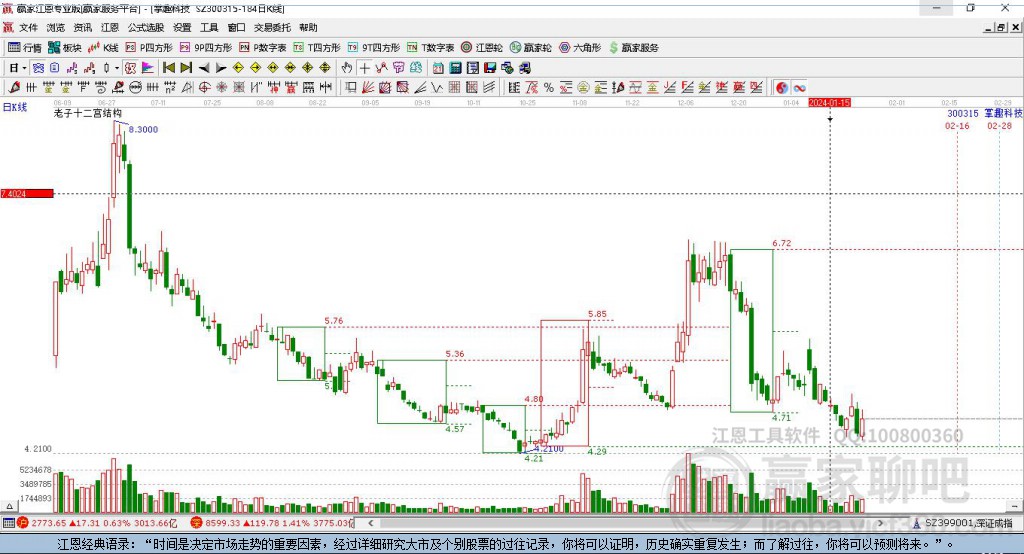Click the colorful flag icon
Viewport: 1024px width, 554px height.
click(x=148, y=68)
